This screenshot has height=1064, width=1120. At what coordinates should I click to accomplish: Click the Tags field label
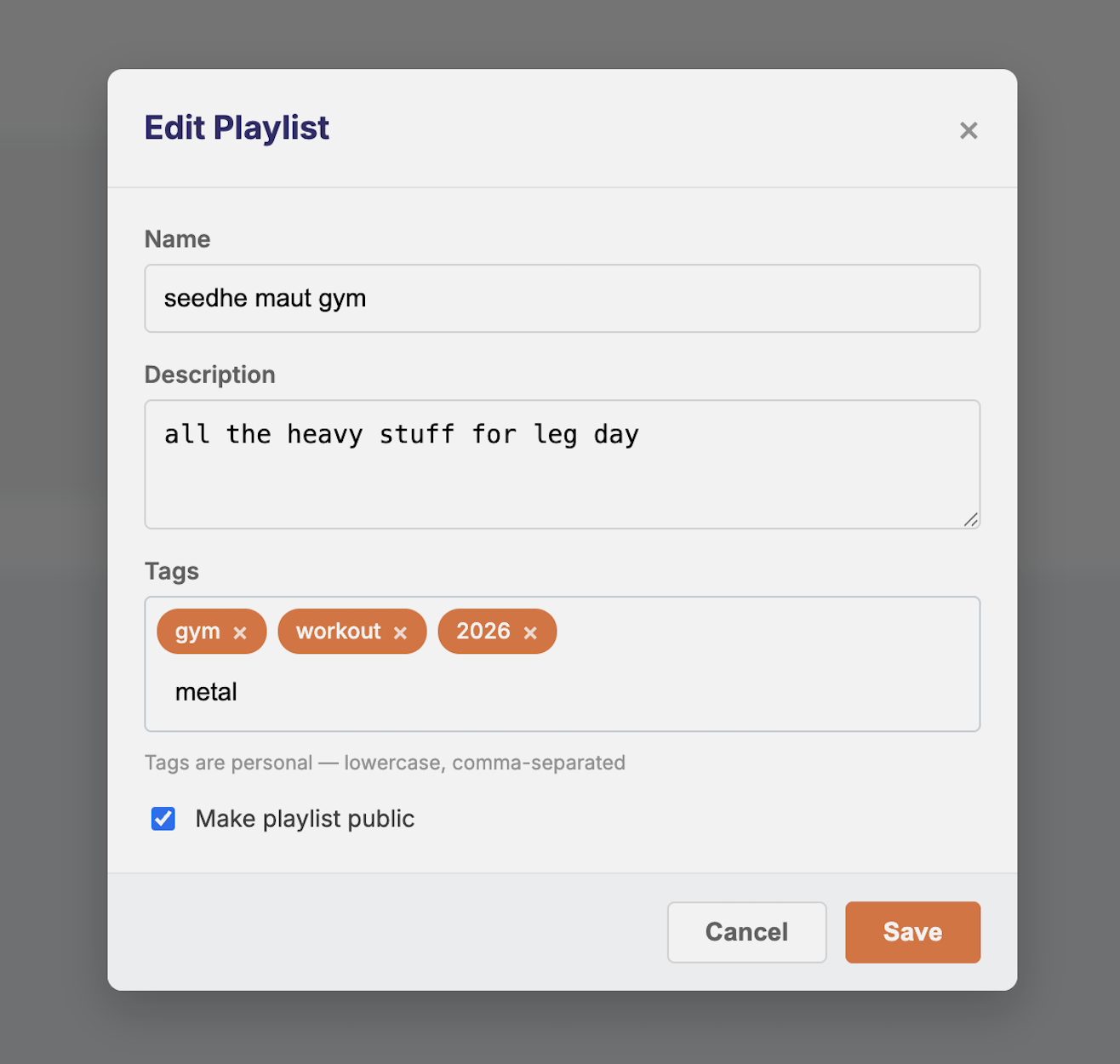[172, 571]
